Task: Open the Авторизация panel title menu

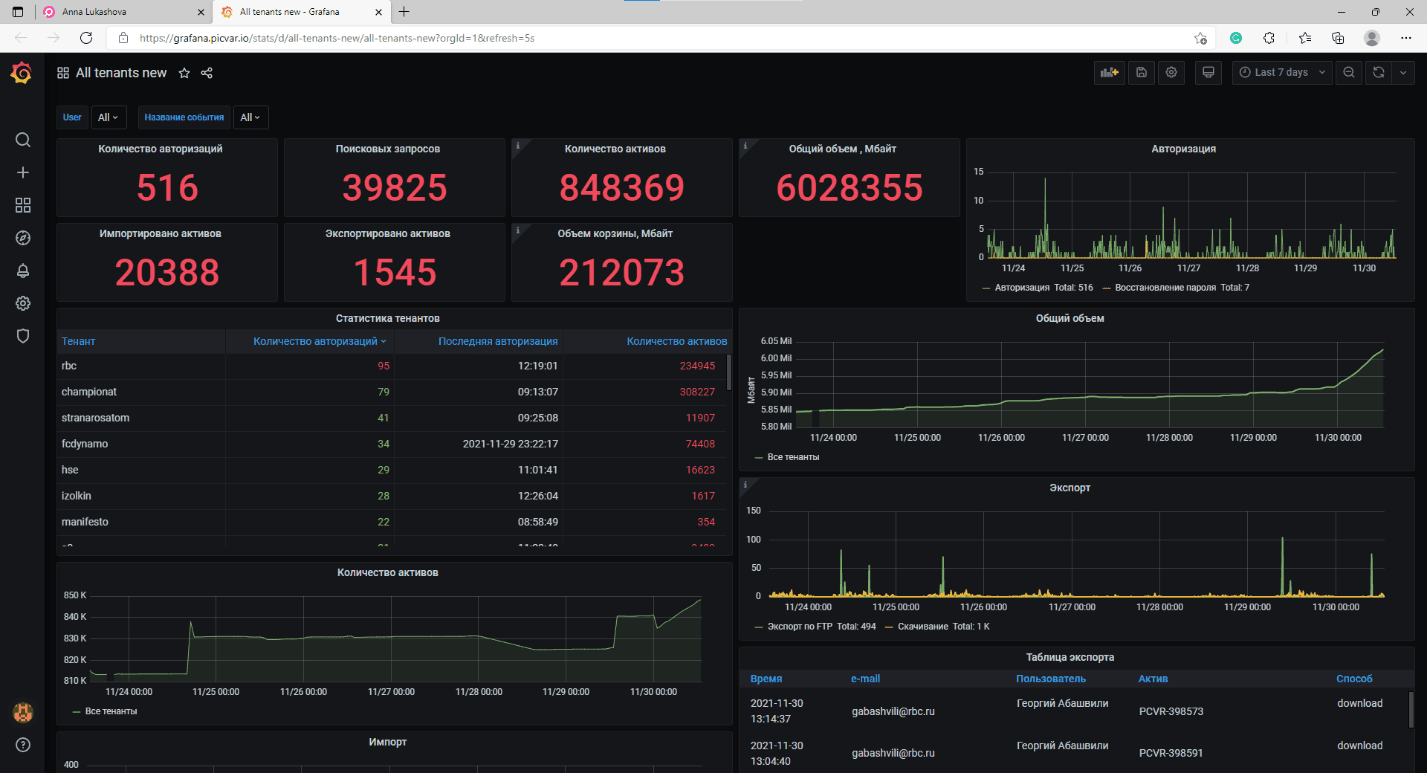Action: click(1183, 149)
